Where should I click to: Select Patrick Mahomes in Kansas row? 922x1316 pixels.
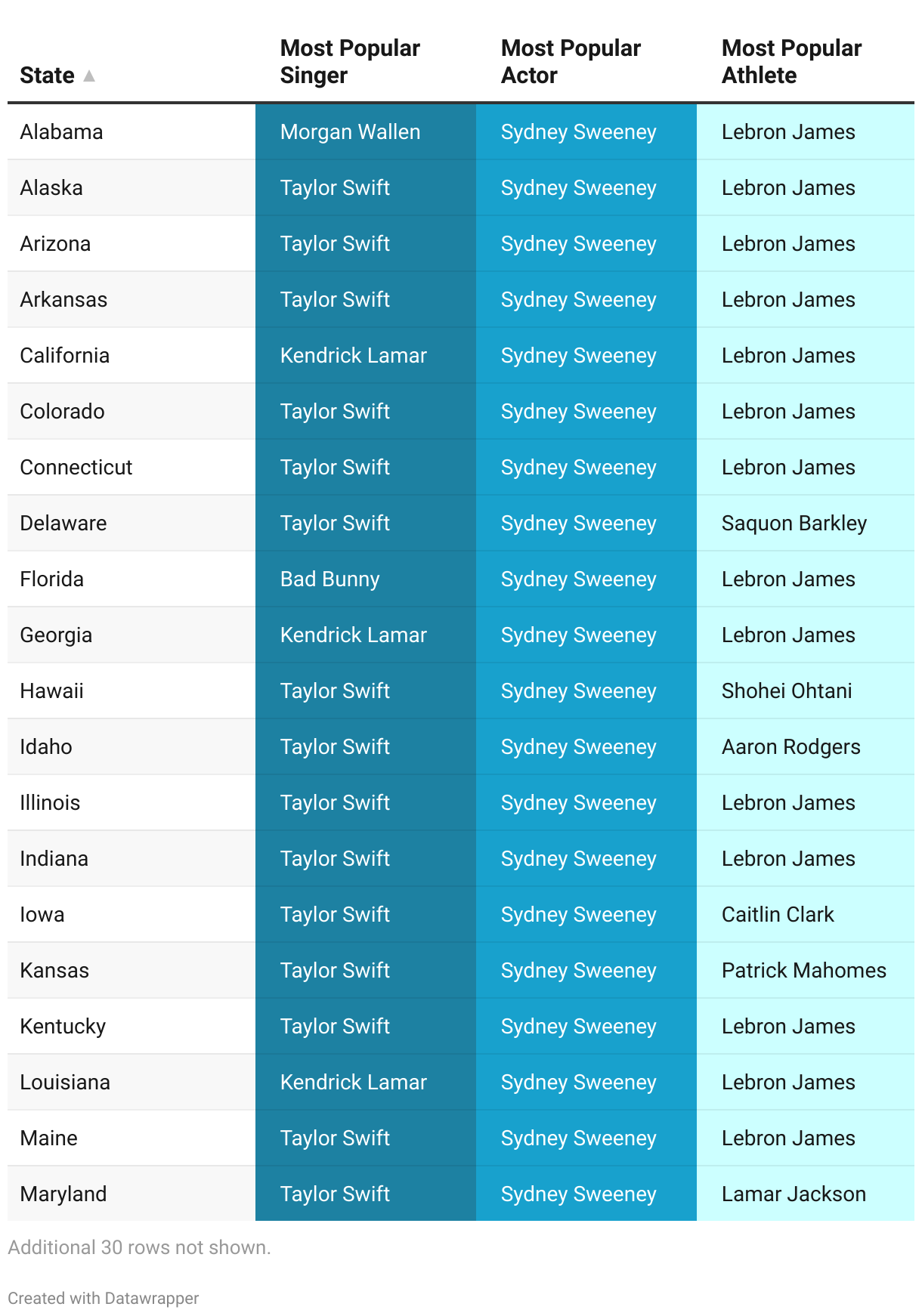tap(806, 970)
